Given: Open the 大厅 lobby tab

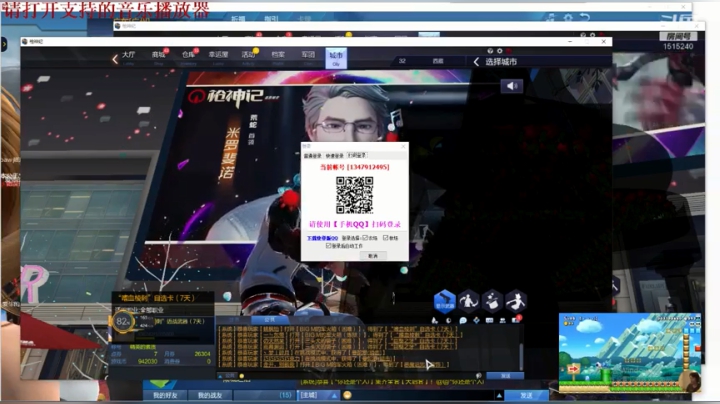Looking at the screenshot, I should coord(128,56).
